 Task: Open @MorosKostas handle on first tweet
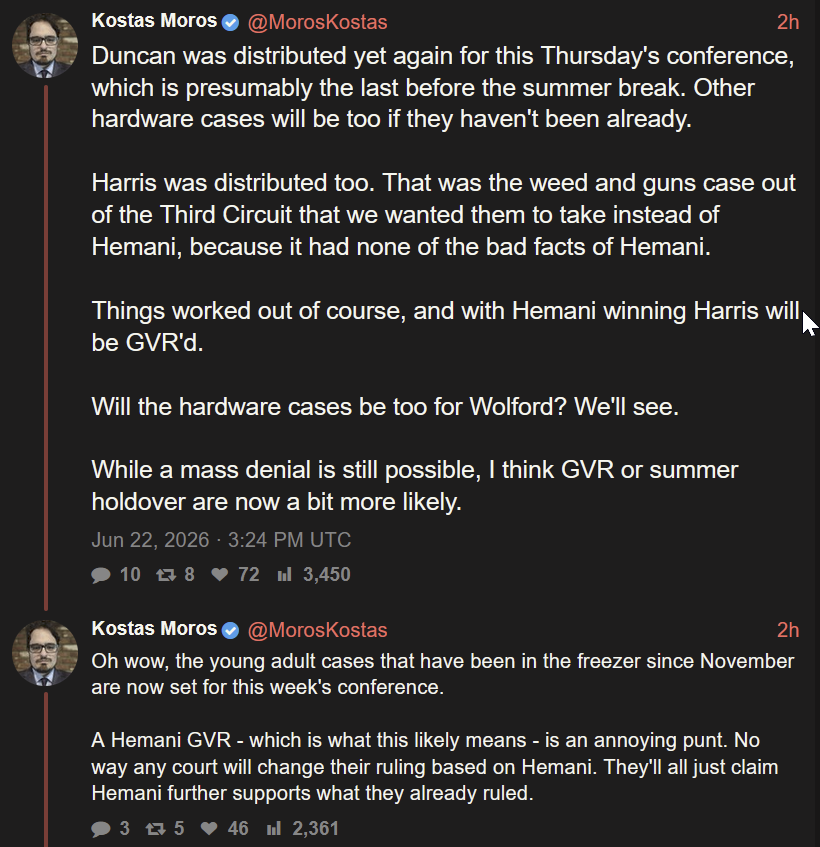tap(317, 22)
